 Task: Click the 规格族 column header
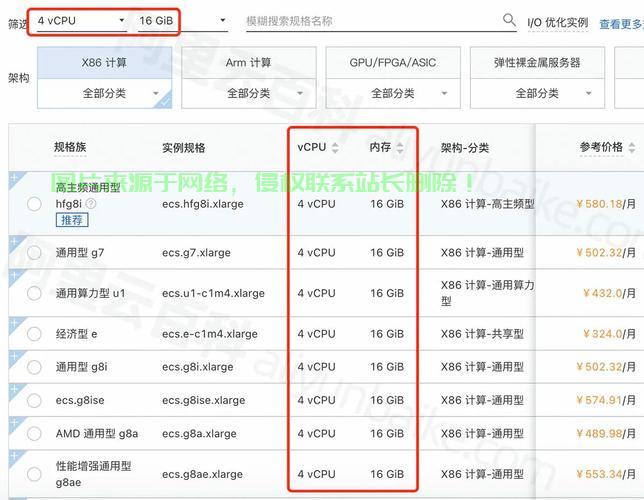(x=70, y=147)
